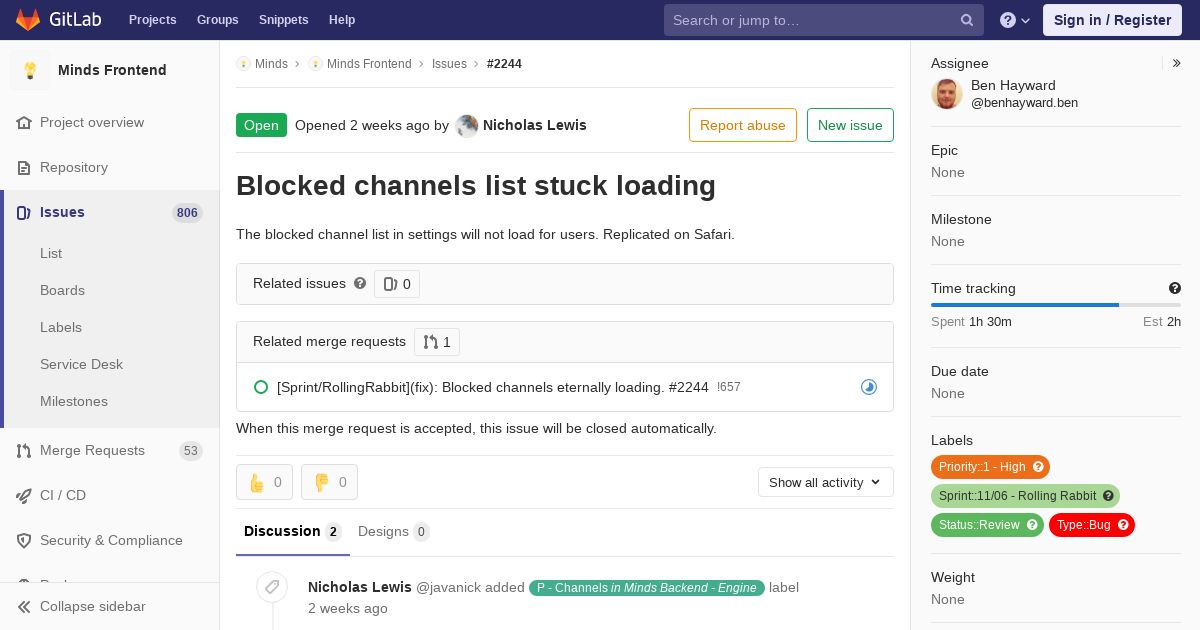This screenshot has width=1200, height=630.
Task: Click the Issues count badge 806
Action: coord(187,212)
